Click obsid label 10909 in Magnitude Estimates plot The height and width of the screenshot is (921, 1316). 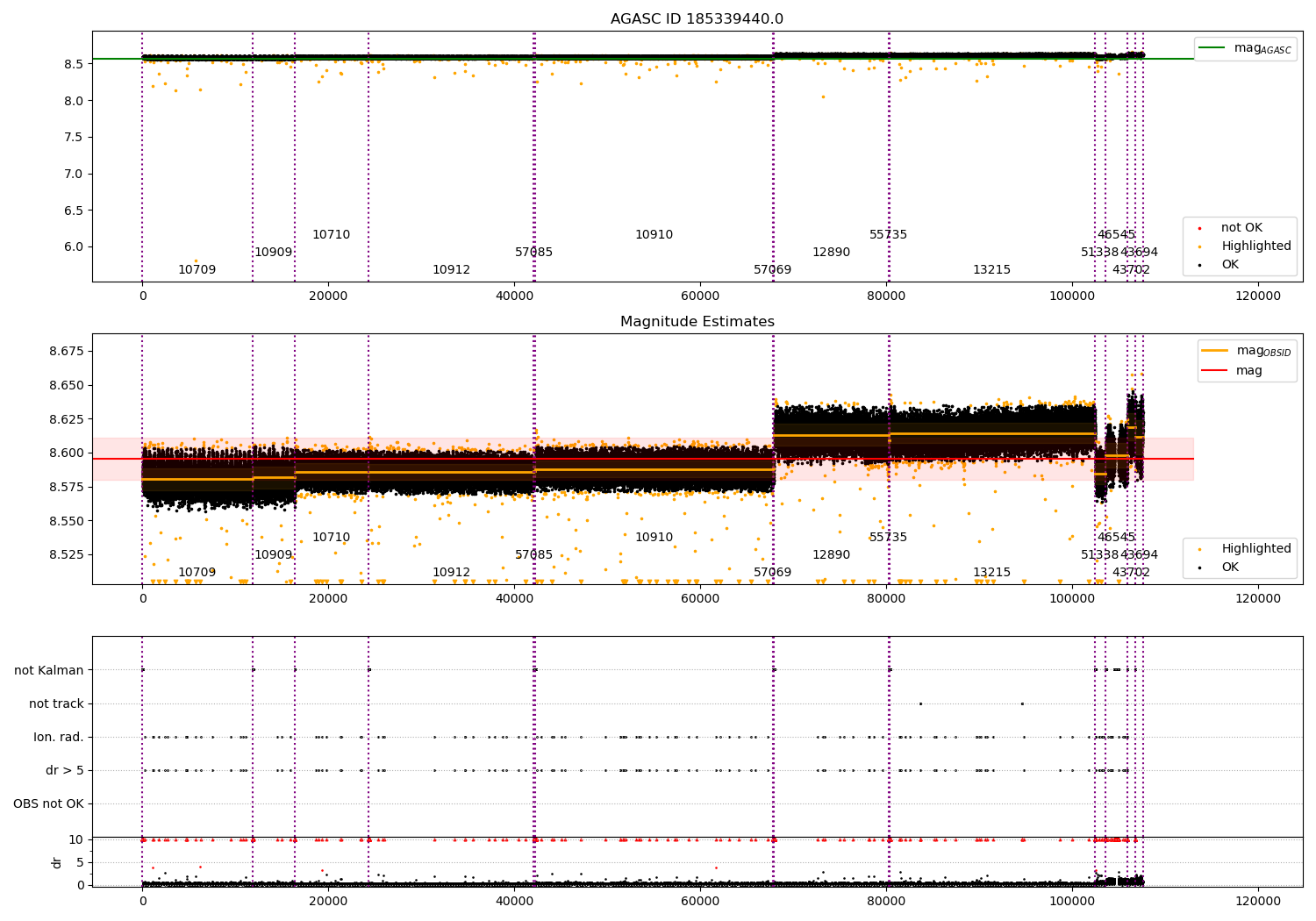pos(274,555)
